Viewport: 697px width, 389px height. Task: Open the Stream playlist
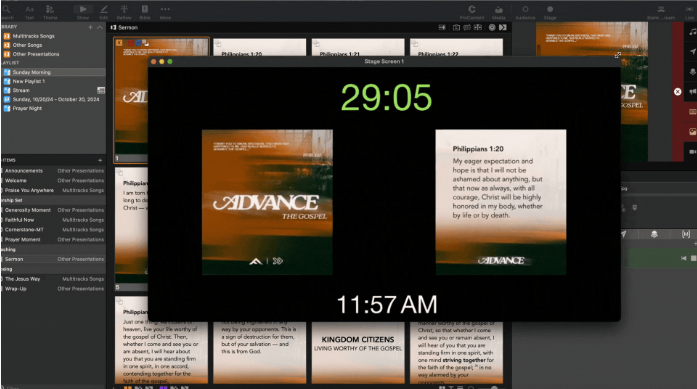pos(54,90)
